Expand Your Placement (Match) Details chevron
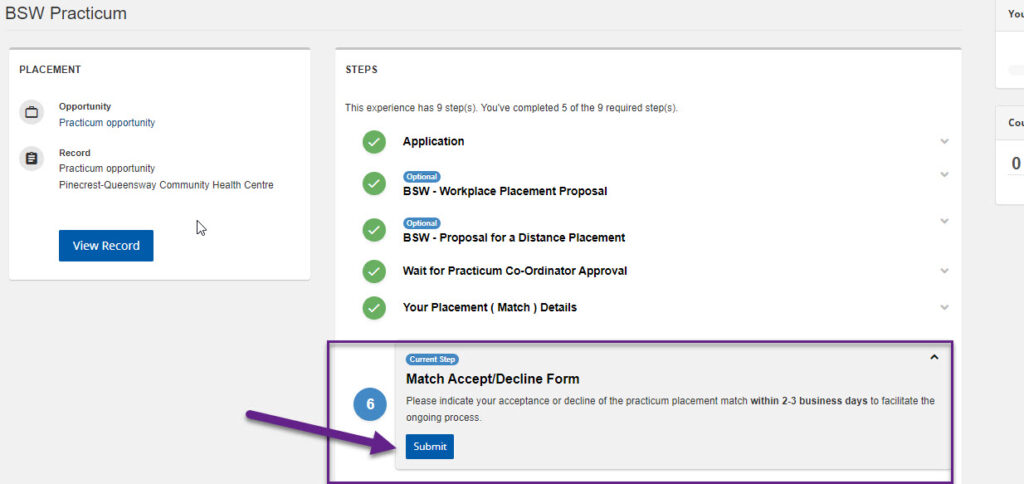Screen dimensions: 1024x484 [x=944, y=307]
